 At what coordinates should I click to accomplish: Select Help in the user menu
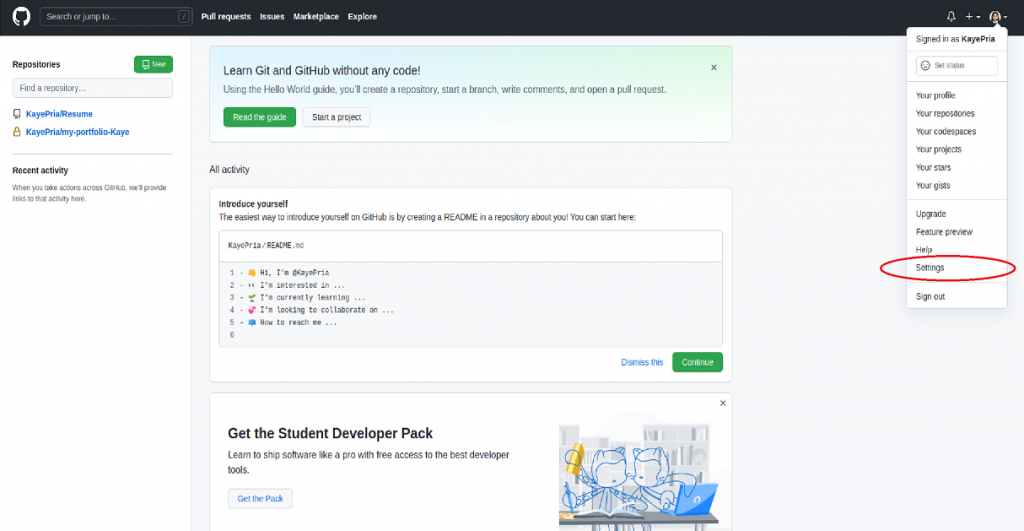pos(923,249)
